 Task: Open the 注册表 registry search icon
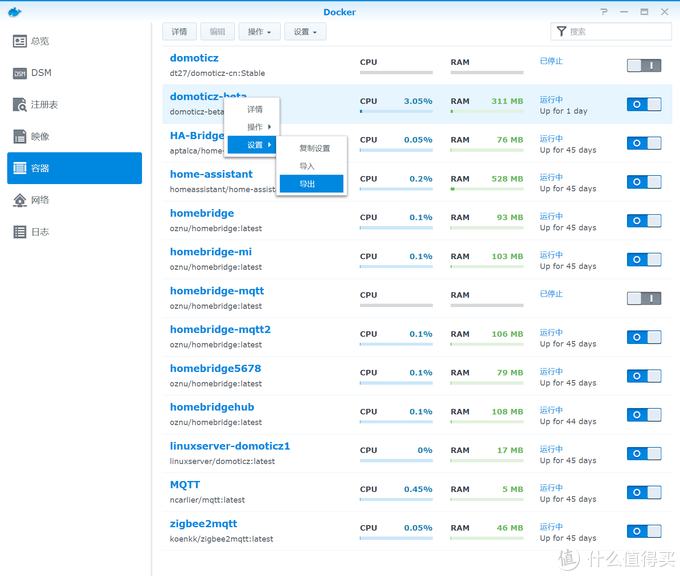coord(20,104)
